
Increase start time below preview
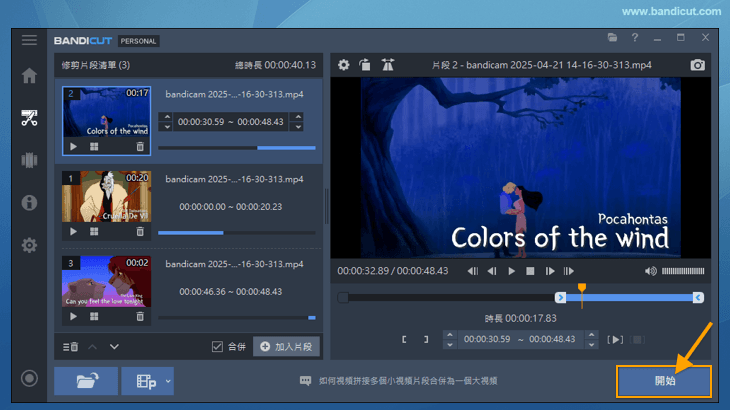tap(450, 335)
